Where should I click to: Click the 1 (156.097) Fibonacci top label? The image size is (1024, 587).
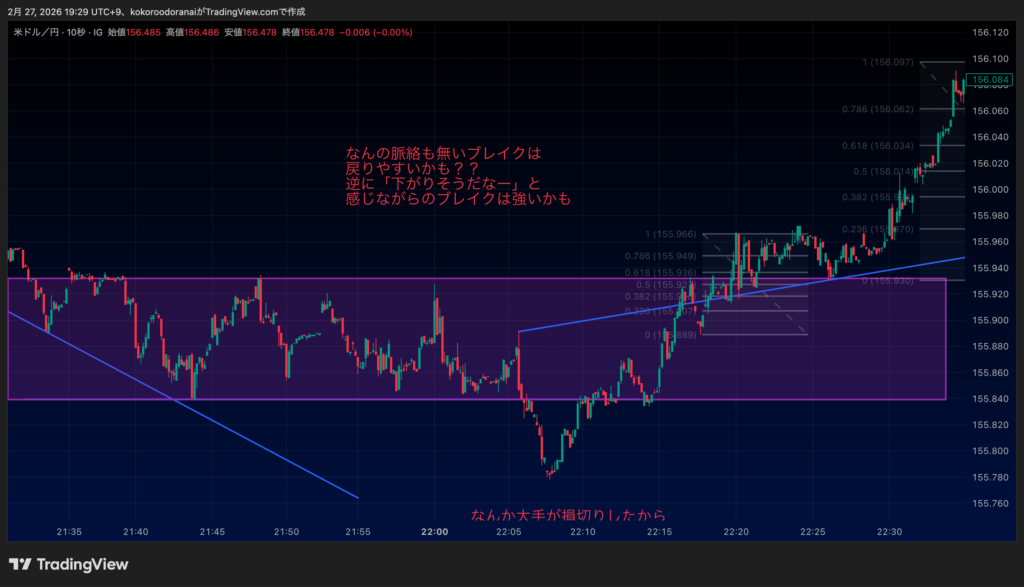tap(887, 63)
